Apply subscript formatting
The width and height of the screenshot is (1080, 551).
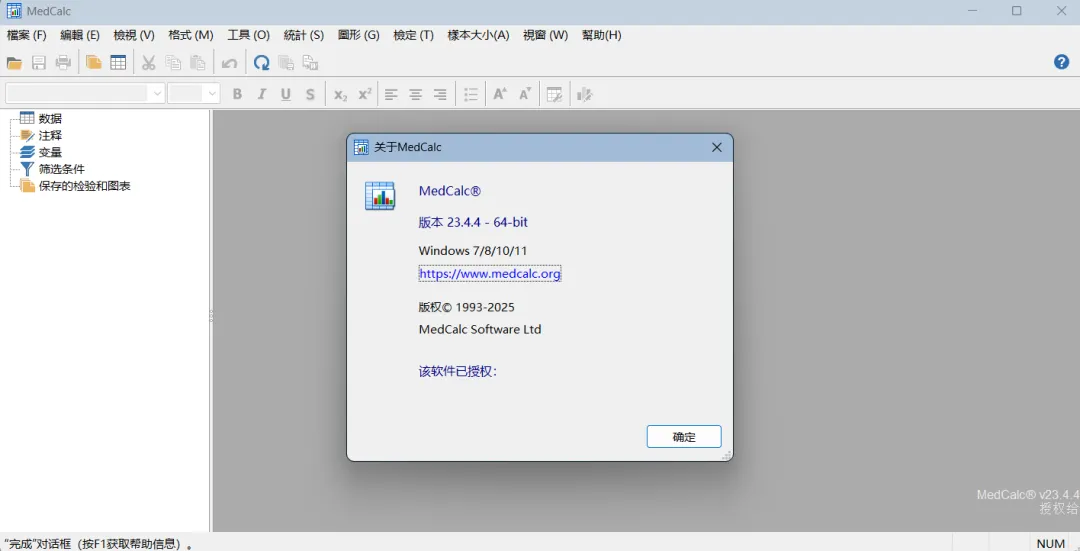pos(340,94)
